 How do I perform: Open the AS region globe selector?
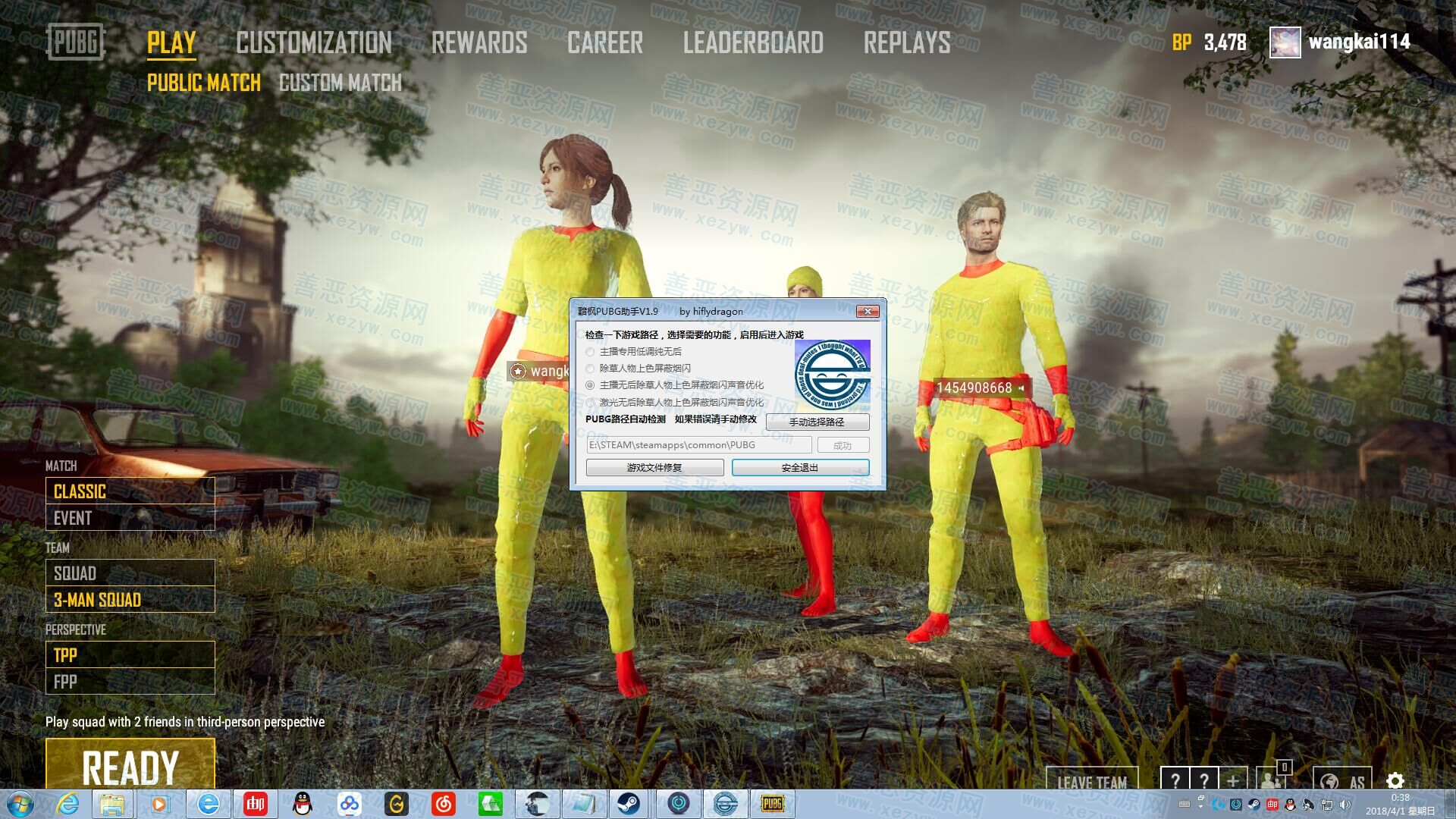(x=1341, y=782)
